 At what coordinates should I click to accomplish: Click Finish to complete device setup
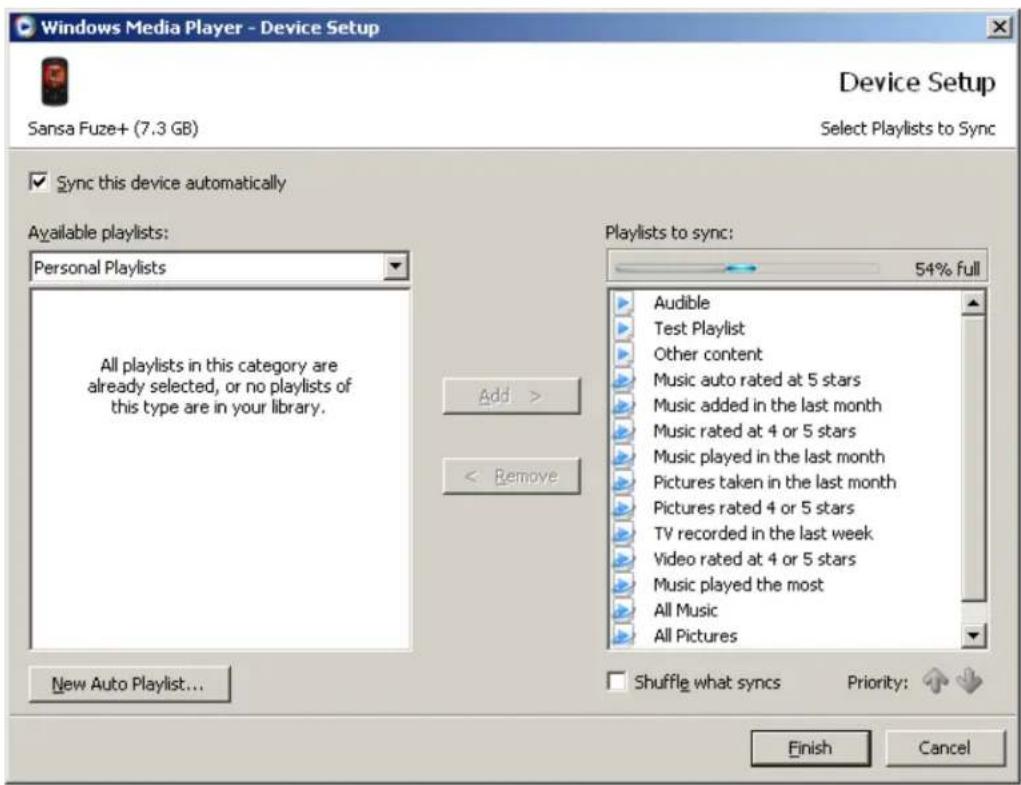pyautogui.click(x=811, y=748)
